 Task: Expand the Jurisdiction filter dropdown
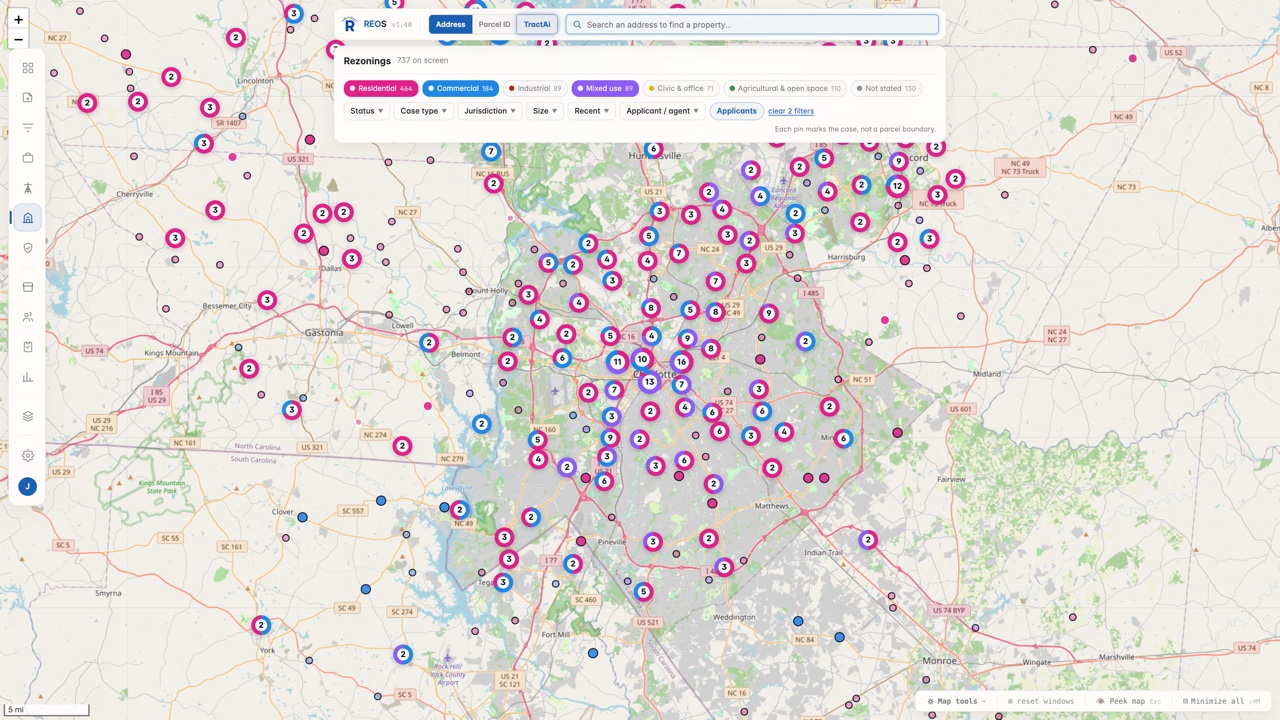coord(490,111)
